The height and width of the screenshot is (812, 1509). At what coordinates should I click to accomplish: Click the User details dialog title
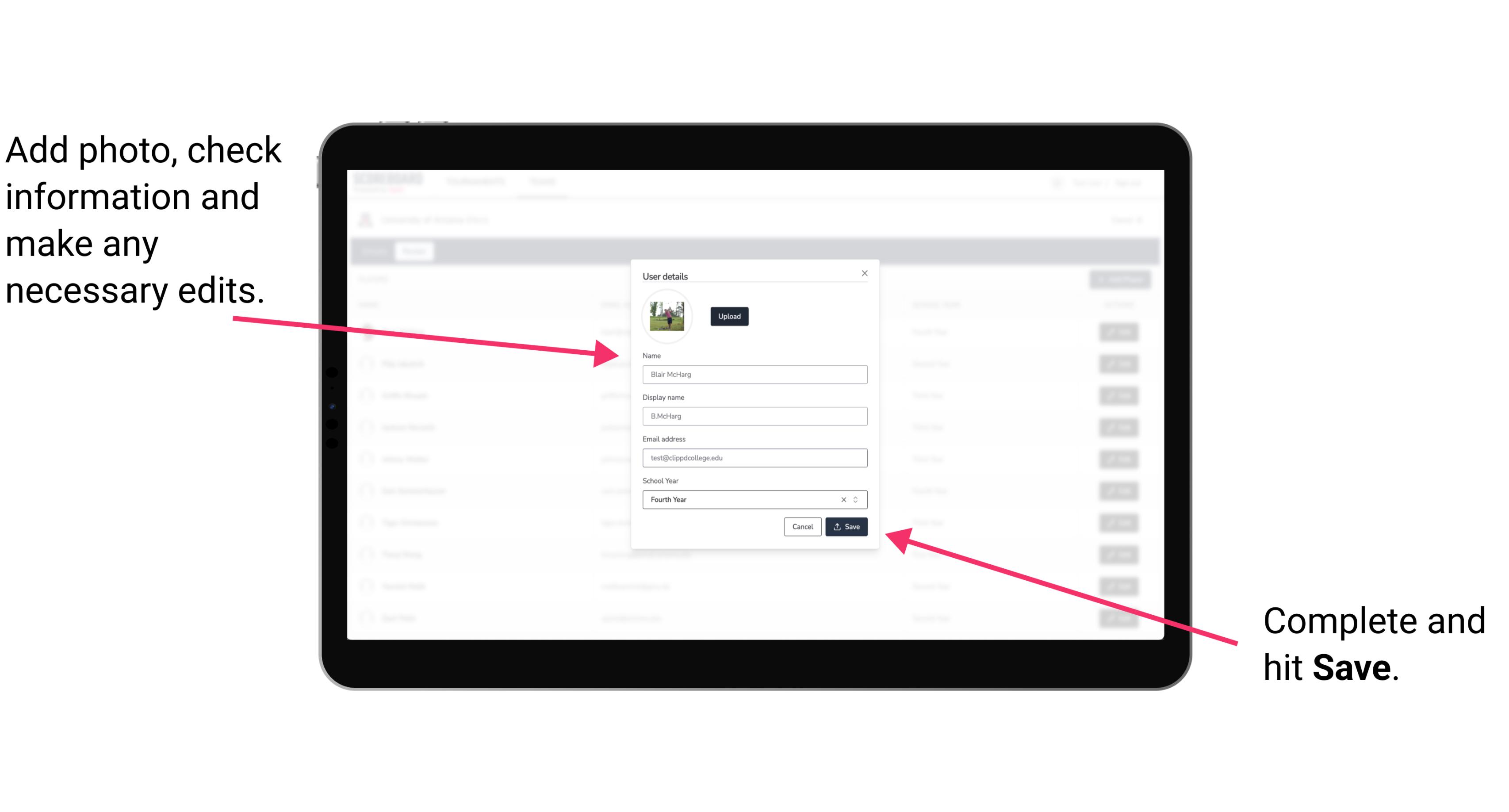tap(667, 274)
